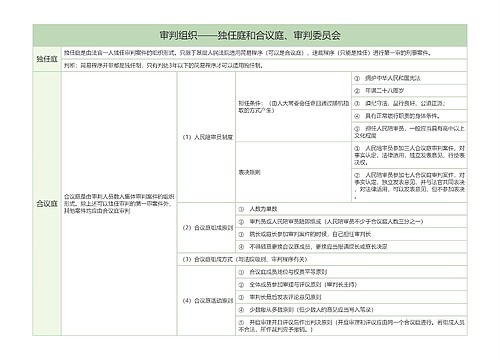Click the cell about '三人合议庭' participation
This screenshot has height=360, width=500.
pos(409,155)
